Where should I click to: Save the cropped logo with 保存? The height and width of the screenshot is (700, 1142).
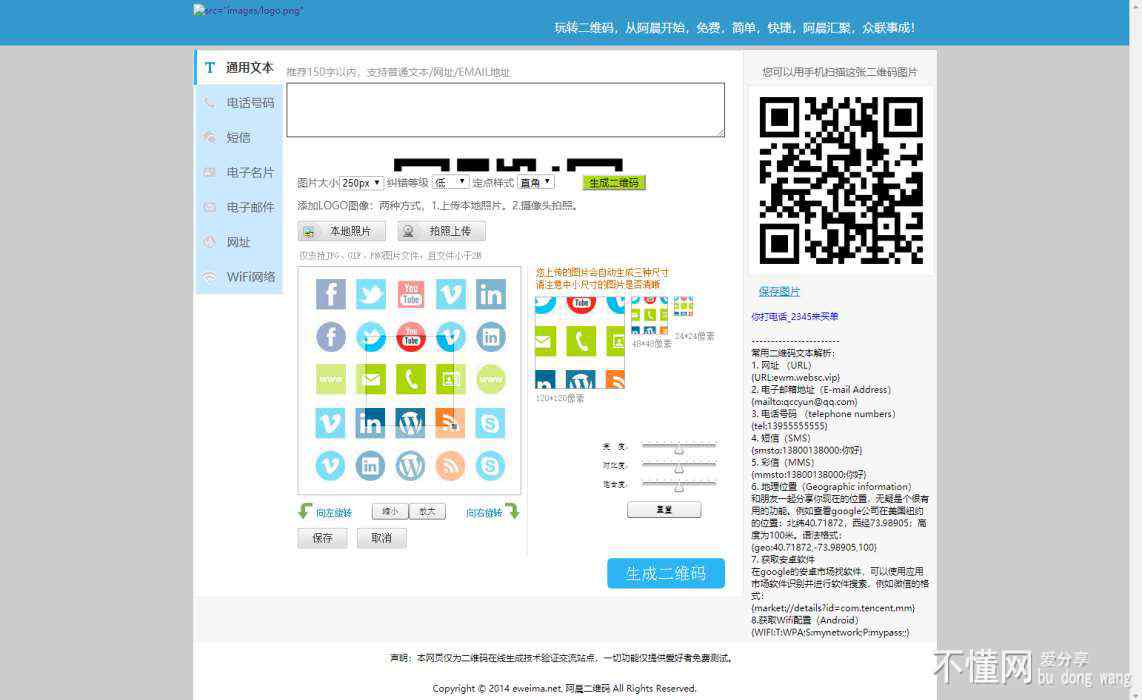tap(323, 538)
